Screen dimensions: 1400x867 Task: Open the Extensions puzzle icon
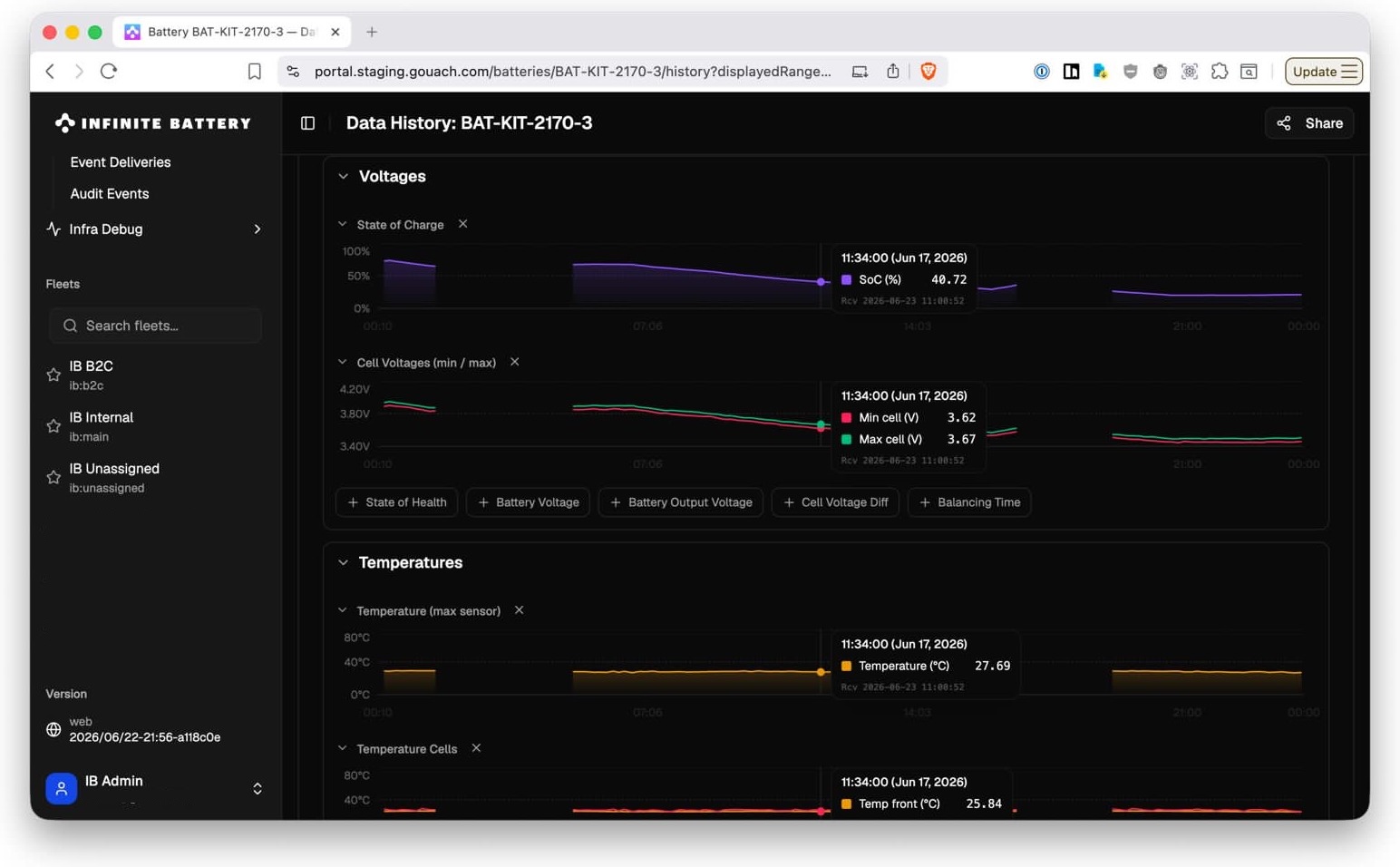click(x=1220, y=71)
